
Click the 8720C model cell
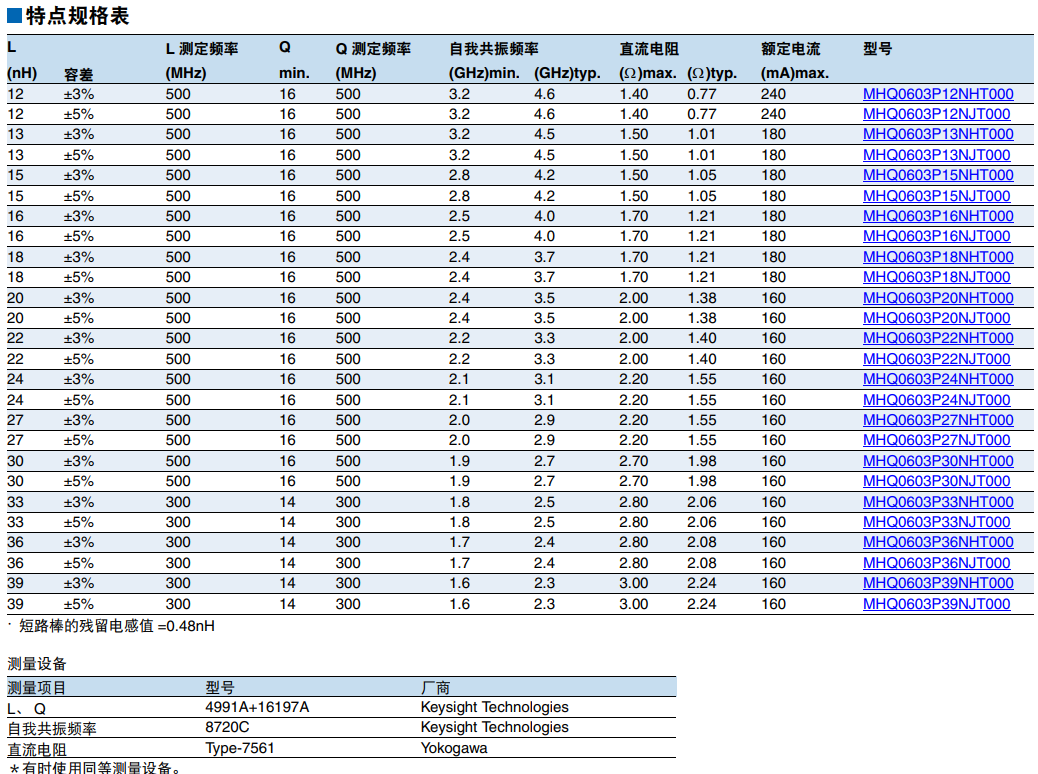tap(227, 727)
